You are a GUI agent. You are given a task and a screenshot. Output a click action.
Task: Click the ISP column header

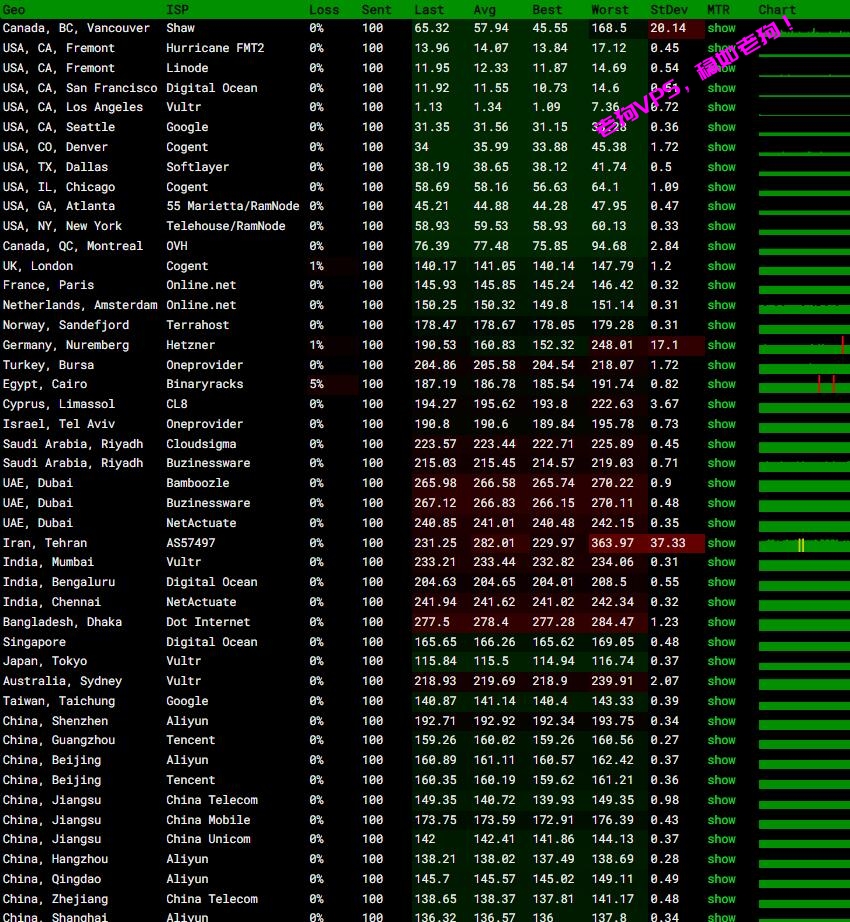[178, 10]
